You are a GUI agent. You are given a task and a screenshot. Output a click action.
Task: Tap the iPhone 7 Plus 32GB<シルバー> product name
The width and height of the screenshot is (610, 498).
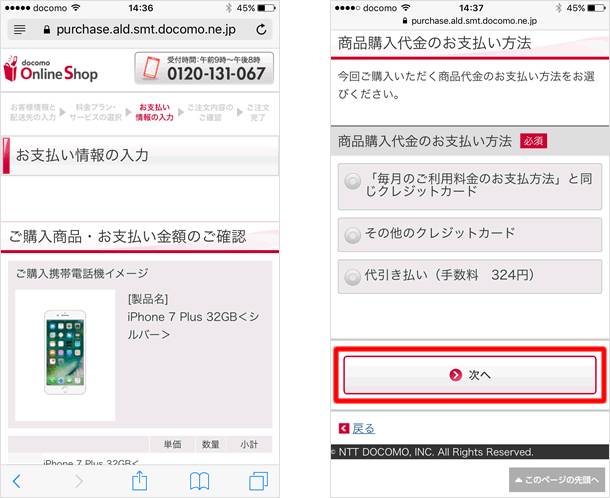point(193,326)
